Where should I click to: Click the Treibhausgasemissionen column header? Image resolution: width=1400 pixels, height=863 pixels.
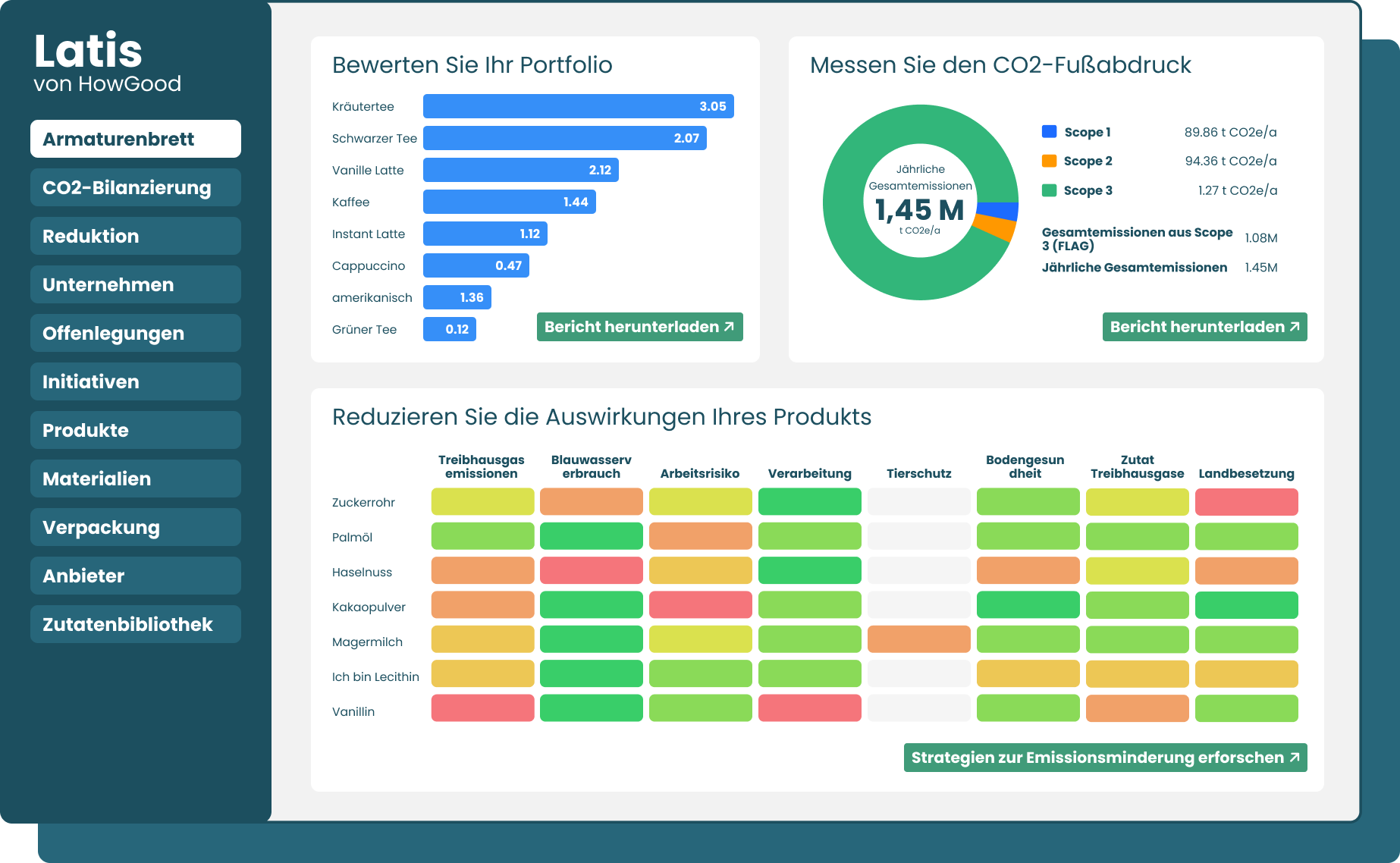[482, 466]
